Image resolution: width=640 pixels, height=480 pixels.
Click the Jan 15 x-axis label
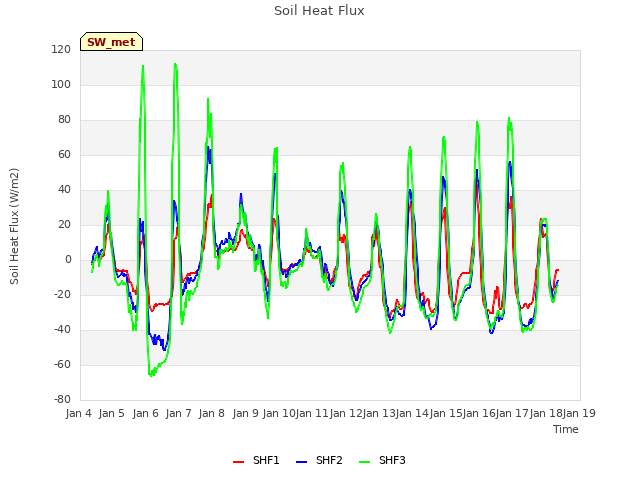pyautogui.click(x=446, y=413)
